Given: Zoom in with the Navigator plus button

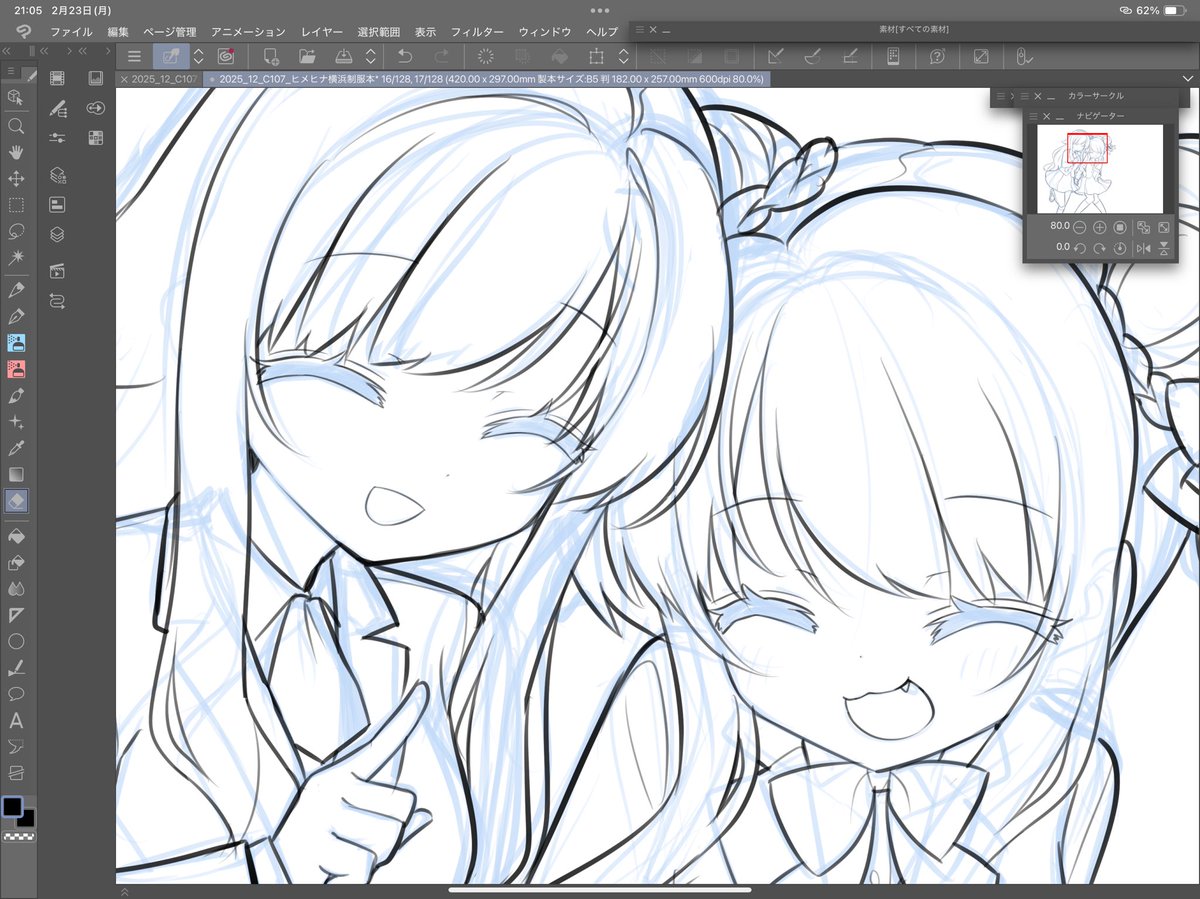Looking at the screenshot, I should click(x=1099, y=227).
